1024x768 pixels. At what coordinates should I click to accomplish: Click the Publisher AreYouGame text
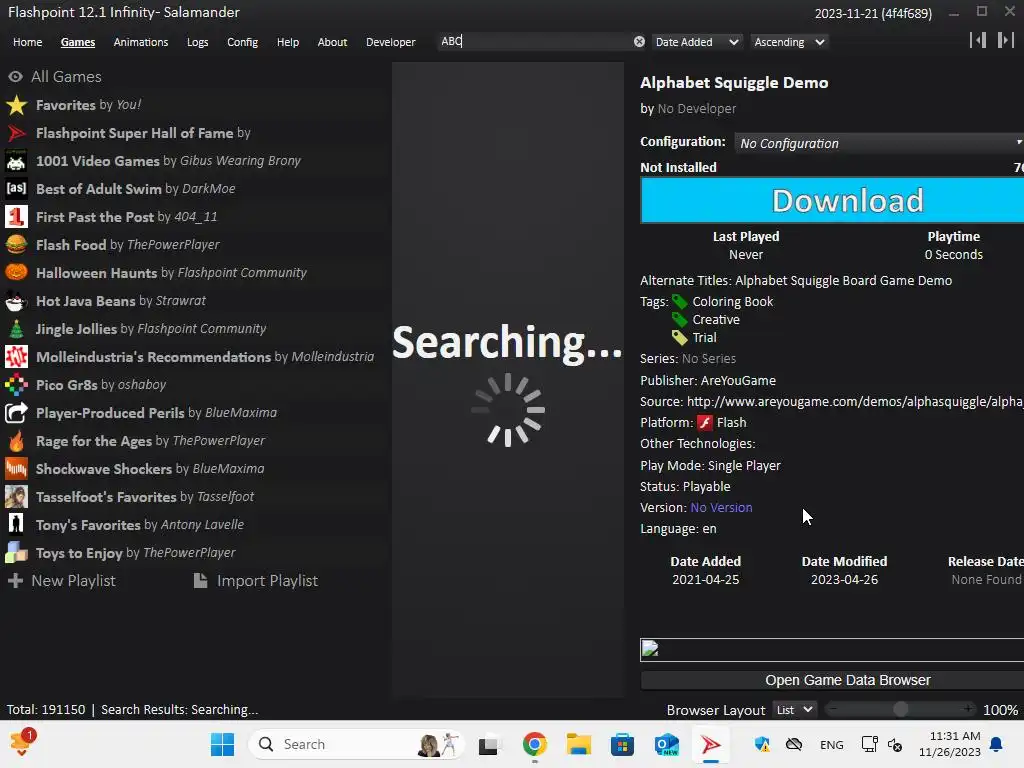point(708,381)
